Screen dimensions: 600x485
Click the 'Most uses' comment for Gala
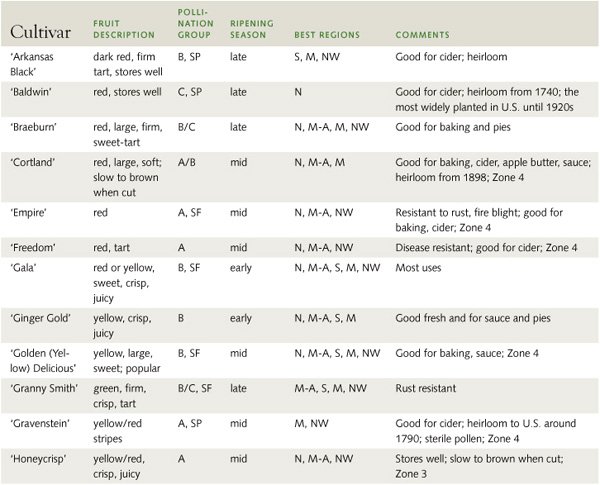(x=418, y=268)
